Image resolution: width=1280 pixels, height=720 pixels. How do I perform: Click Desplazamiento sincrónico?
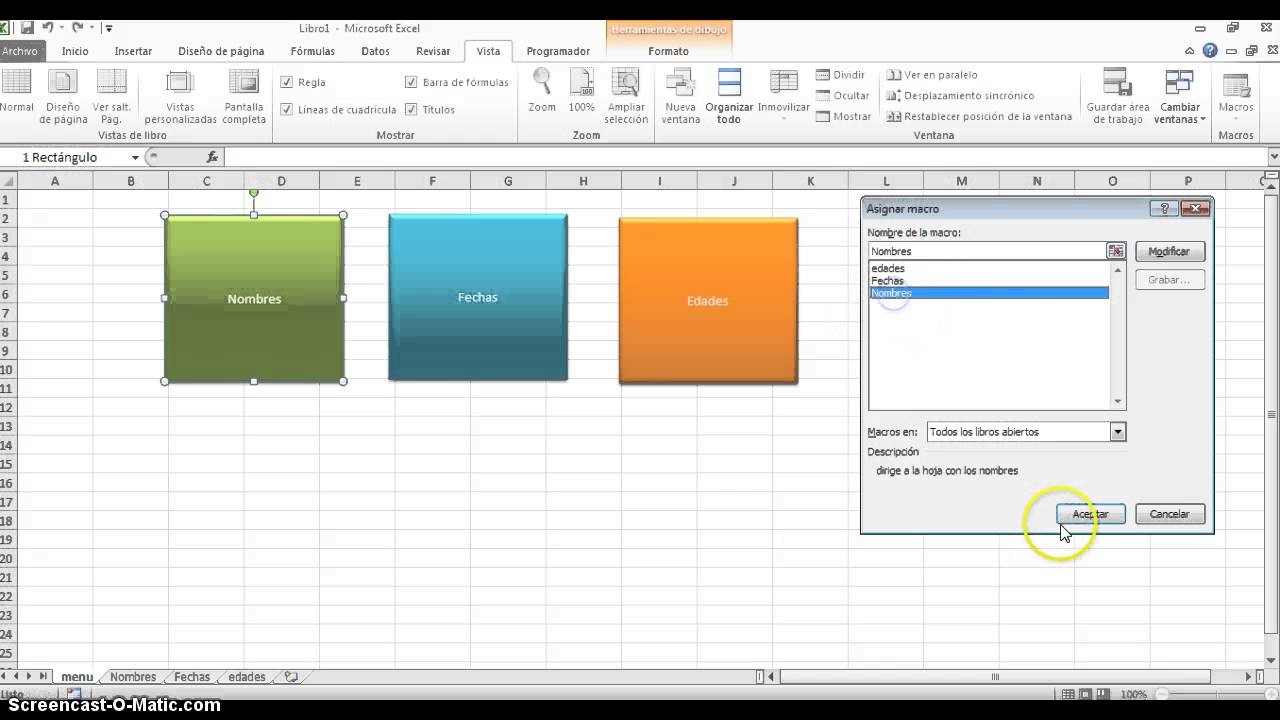pyautogui.click(x=960, y=96)
